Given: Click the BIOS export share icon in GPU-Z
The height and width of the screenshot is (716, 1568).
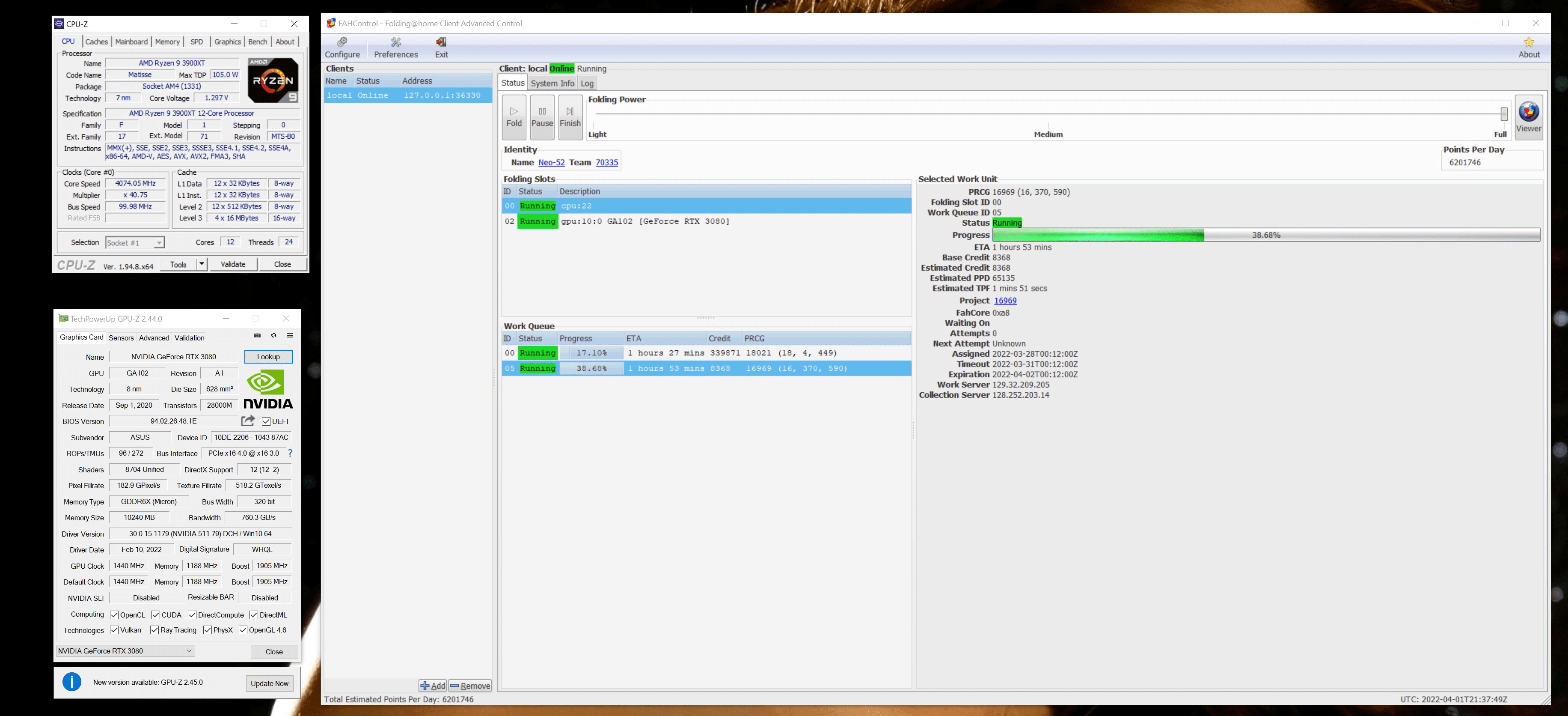Looking at the screenshot, I should click(x=248, y=421).
